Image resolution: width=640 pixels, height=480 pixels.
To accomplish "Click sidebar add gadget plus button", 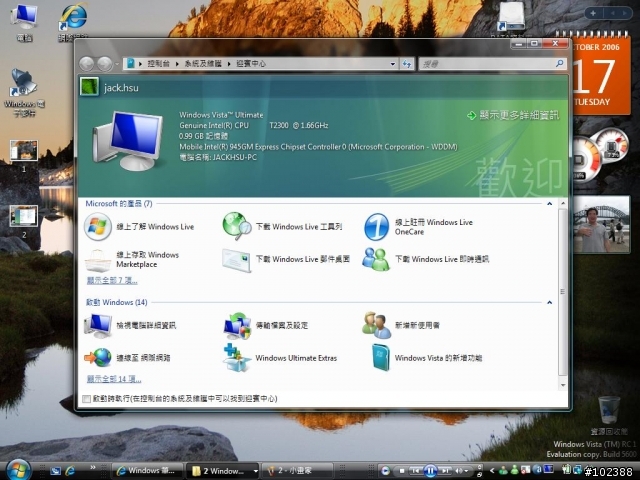I will [x=593, y=13].
